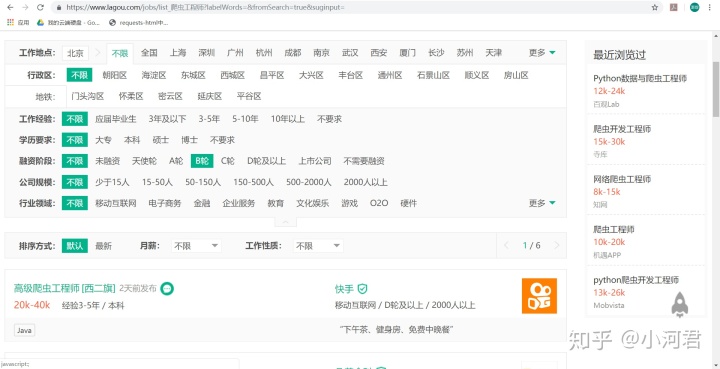Open recently viewed Python数据与爬虫工程师
Screen dimensions: 720x369
pos(640,78)
